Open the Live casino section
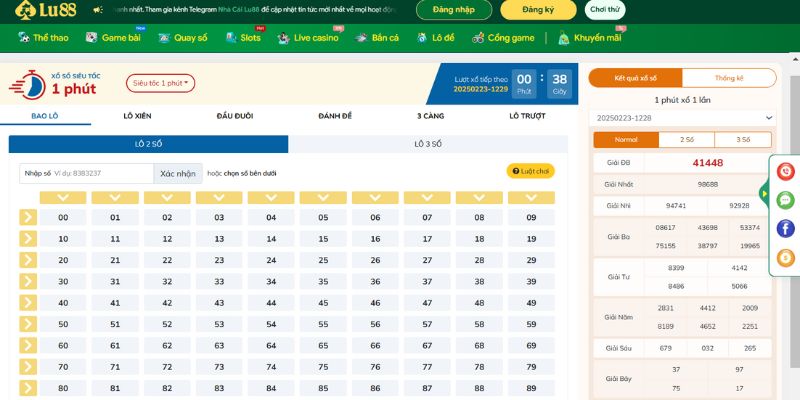The height and width of the screenshot is (400, 800). tap(306, 38)
